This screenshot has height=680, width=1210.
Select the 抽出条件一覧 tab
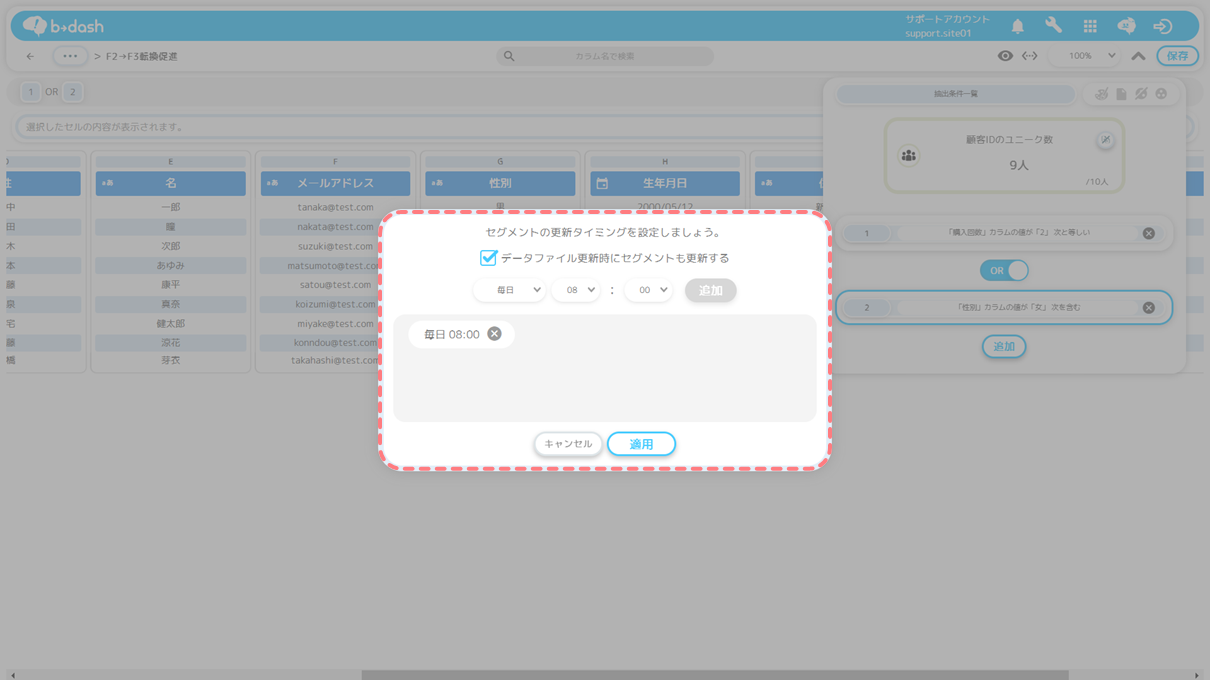click(956, 94)
